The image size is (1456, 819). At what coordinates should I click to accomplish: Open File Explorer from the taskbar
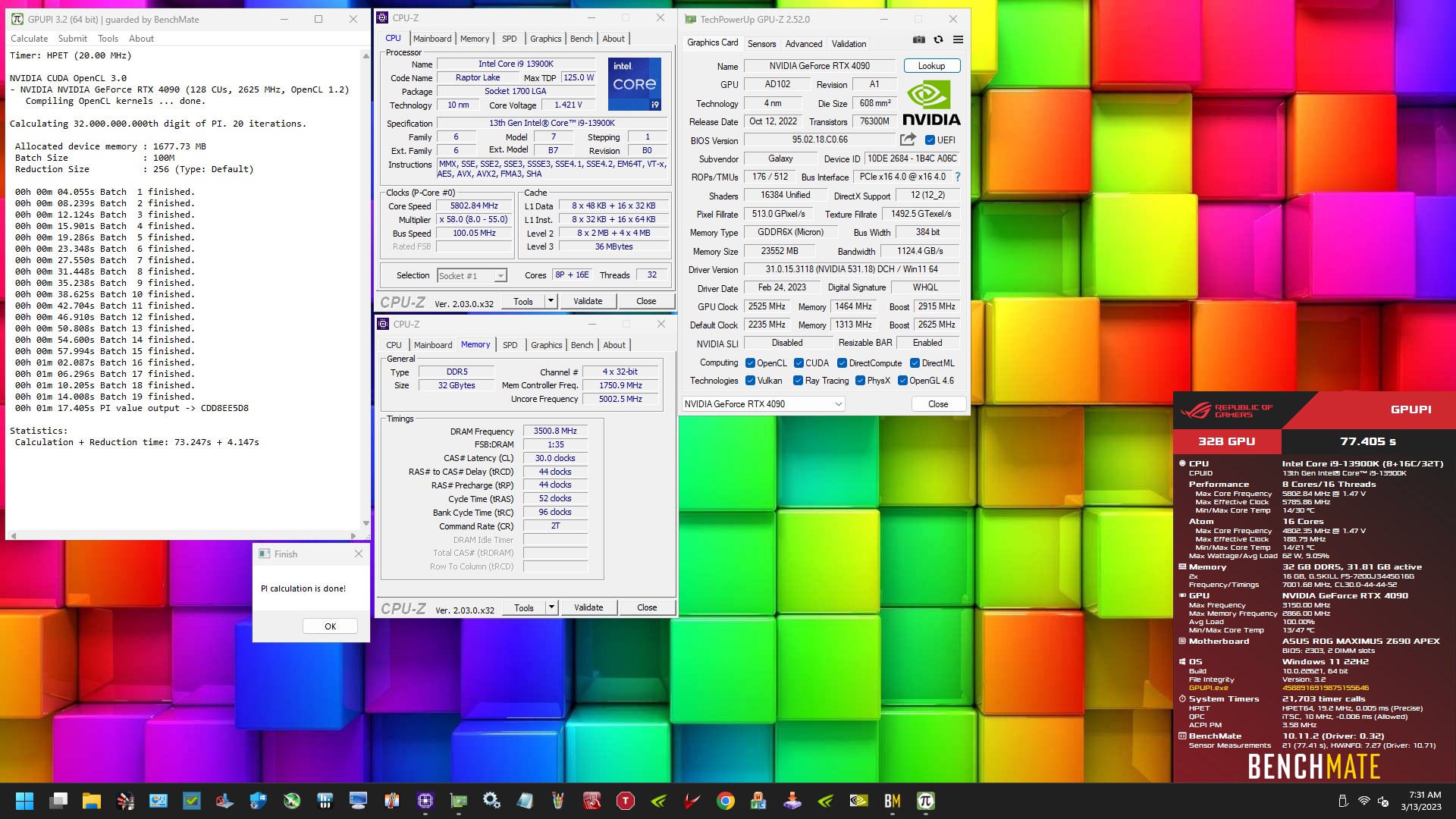click(92, 801)
